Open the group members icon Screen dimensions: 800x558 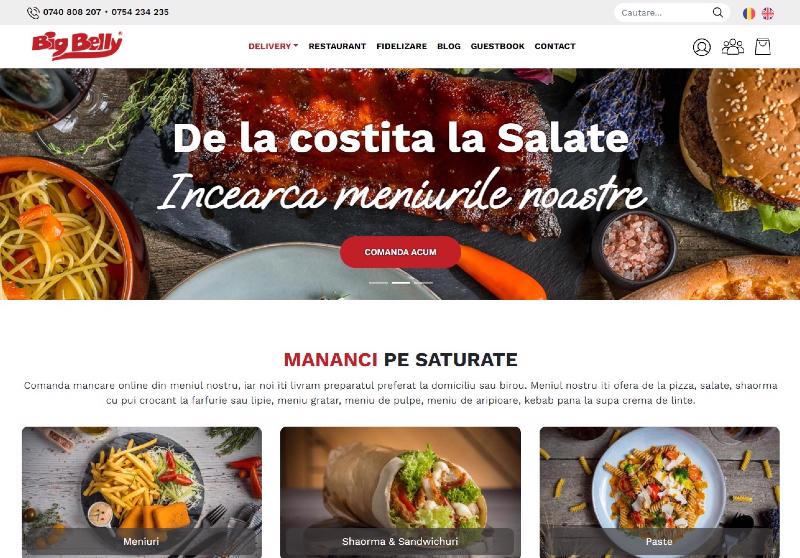pos(732,47)
